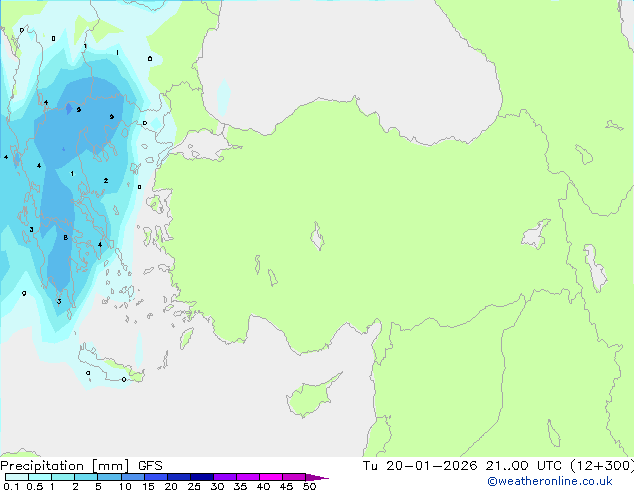Click the 30–35 mm purple legend swatch

(225, 477)
